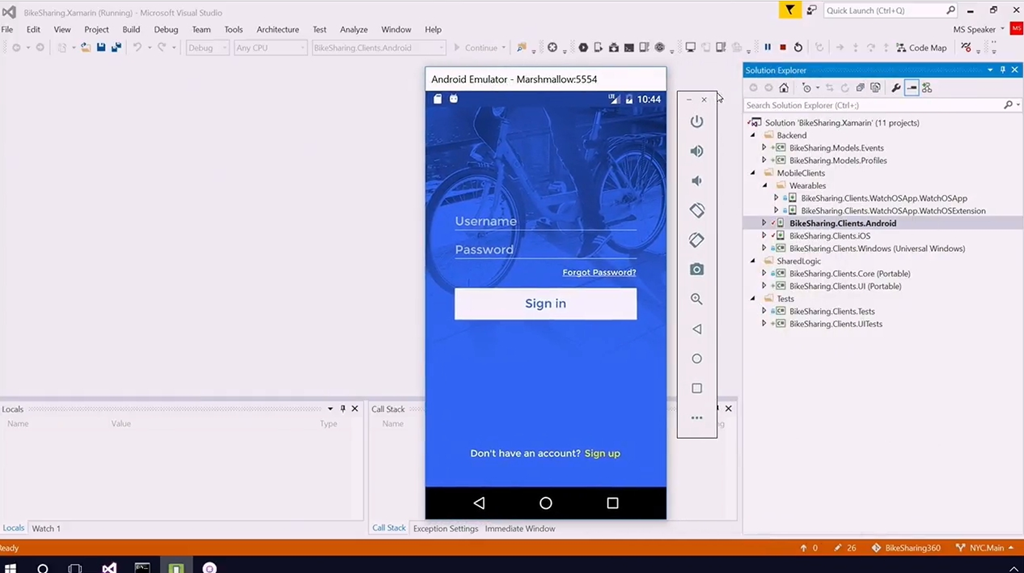Click the Sign in button
Image resolution: width=1024 pixels, height=573 pixels.
click(x=545, y=304)
